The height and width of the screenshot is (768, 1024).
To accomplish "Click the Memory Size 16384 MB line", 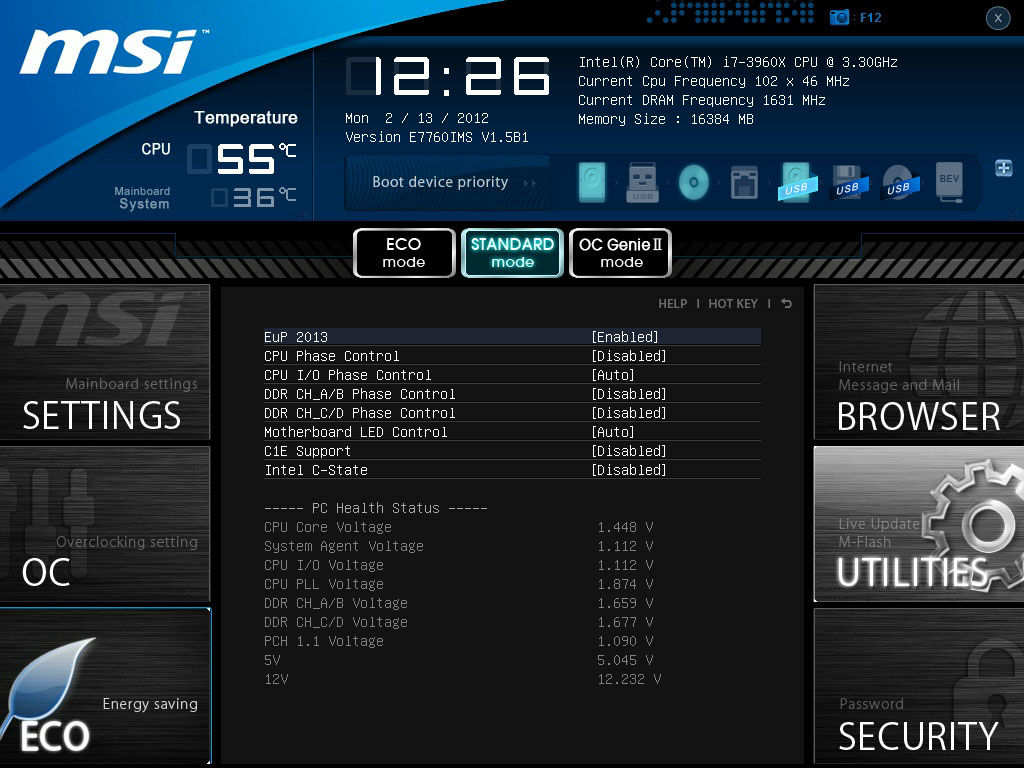I will coord(665,119).
